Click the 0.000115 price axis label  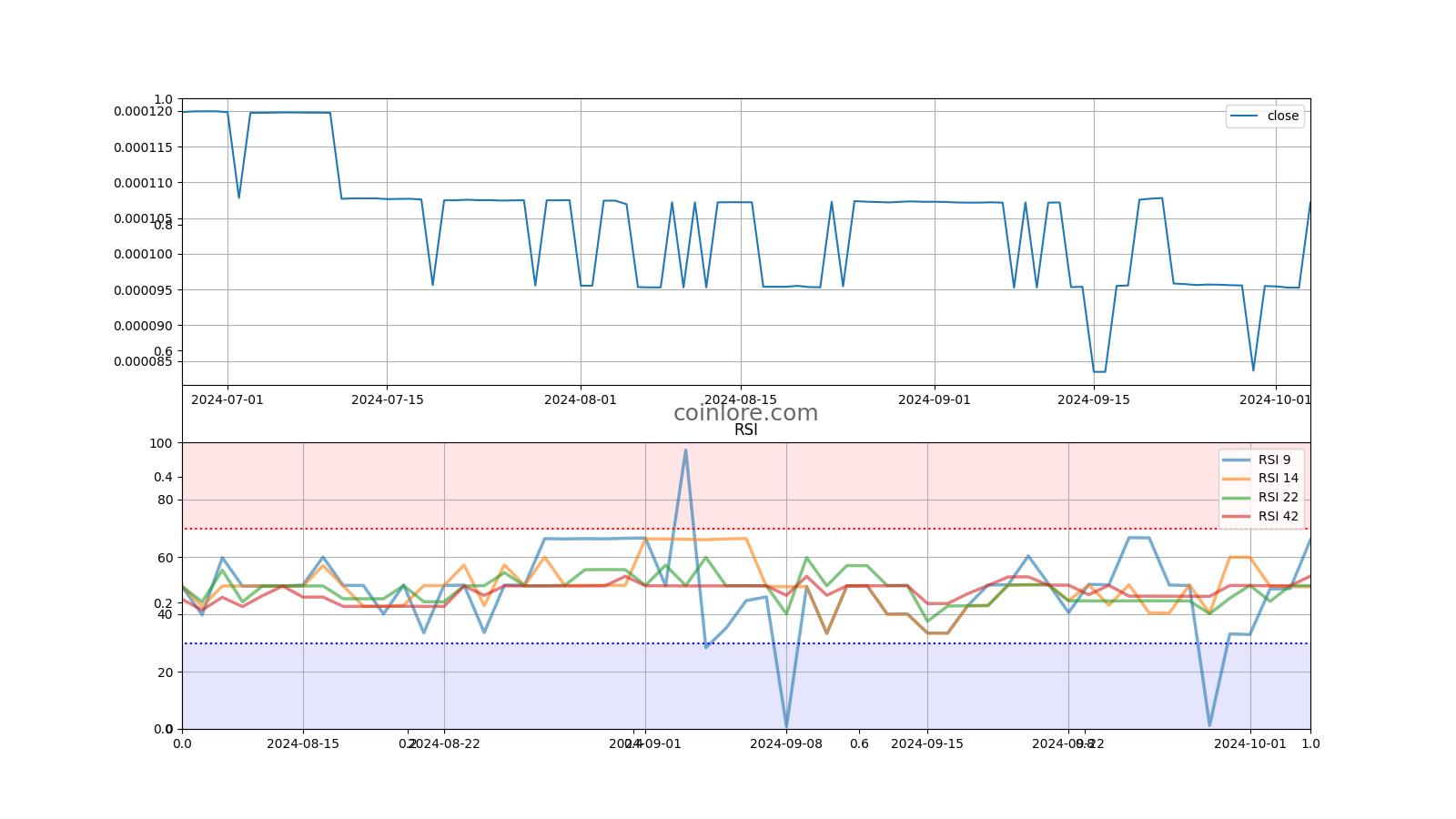(143, 147)
